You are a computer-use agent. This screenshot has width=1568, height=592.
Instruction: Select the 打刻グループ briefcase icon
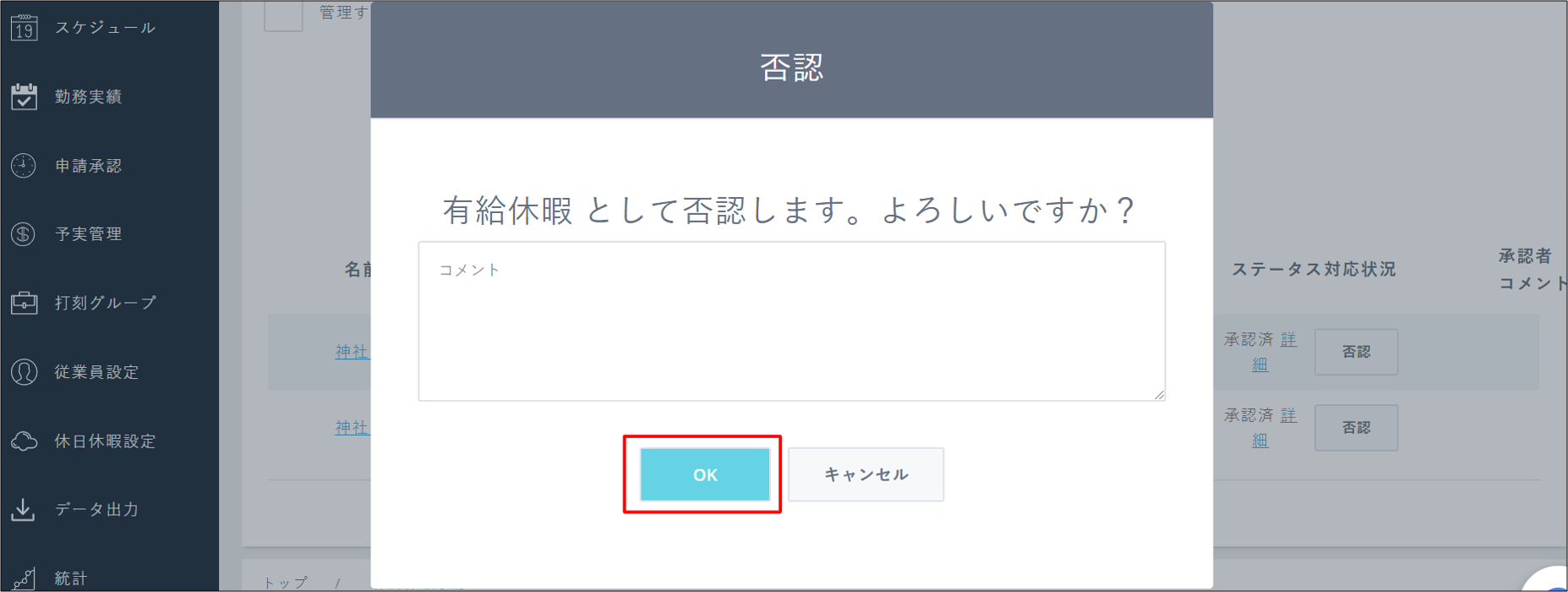click(25, 302)
